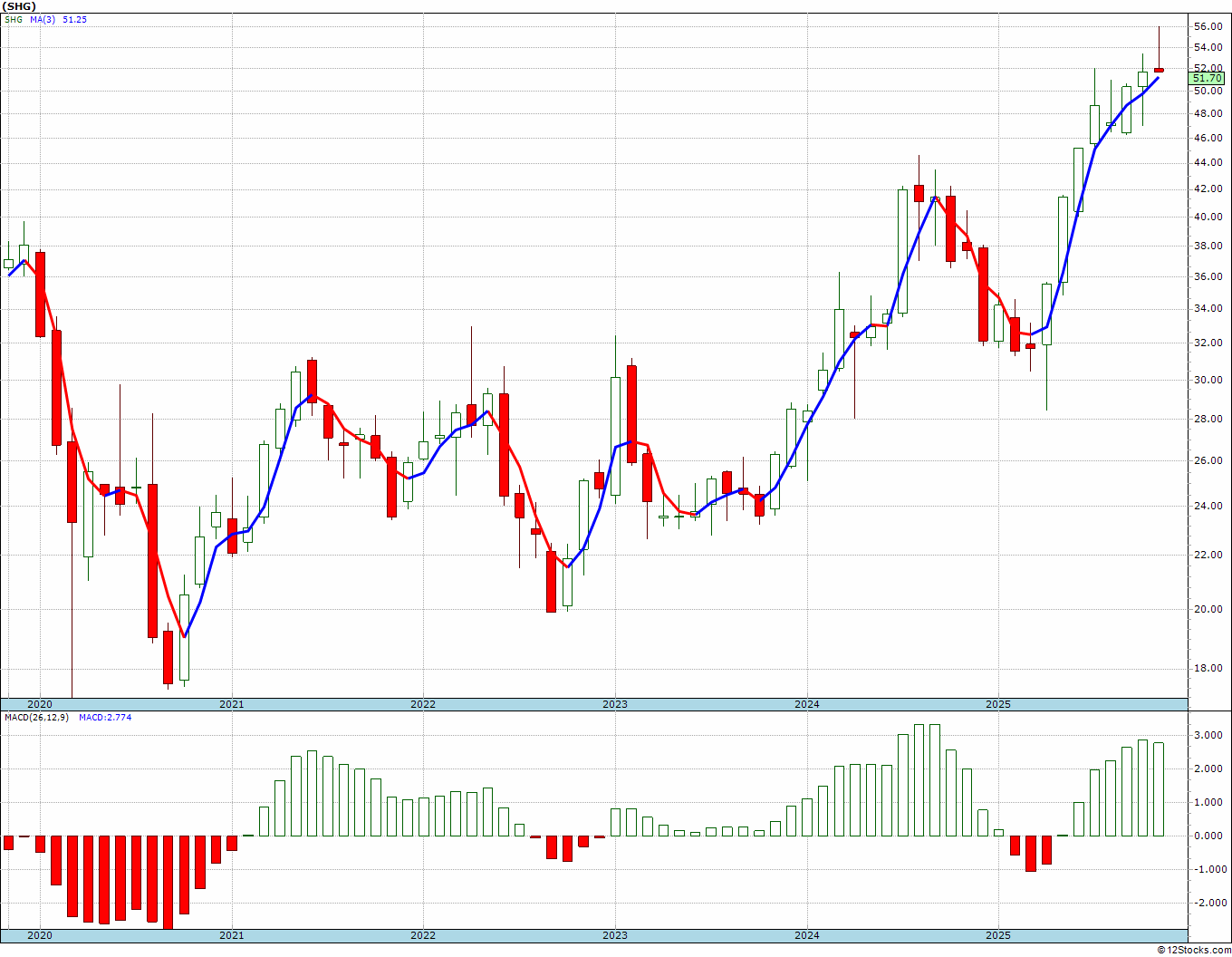Click the 24.00 price axis label

(x=1207, y=506)
